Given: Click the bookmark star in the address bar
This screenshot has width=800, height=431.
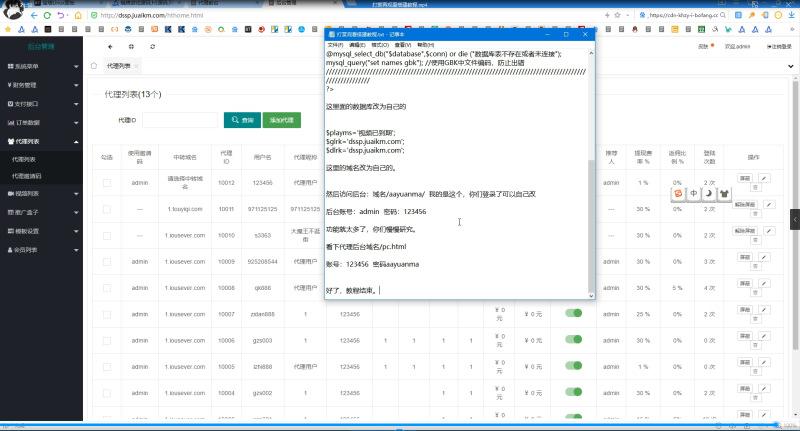Looking at the screenshot, I should pyautogui.click(x=617, y=15).
